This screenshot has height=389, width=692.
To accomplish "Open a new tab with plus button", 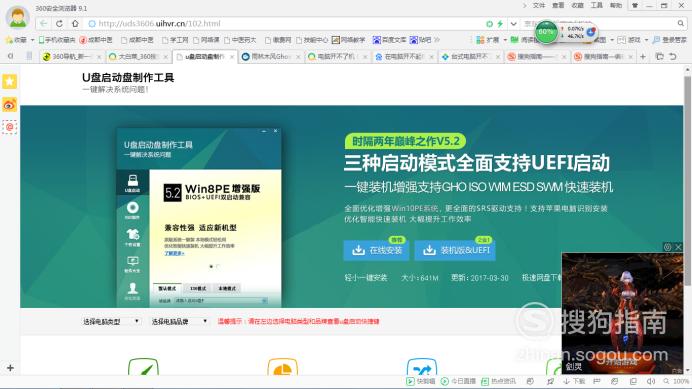I will tap(643, 57).
